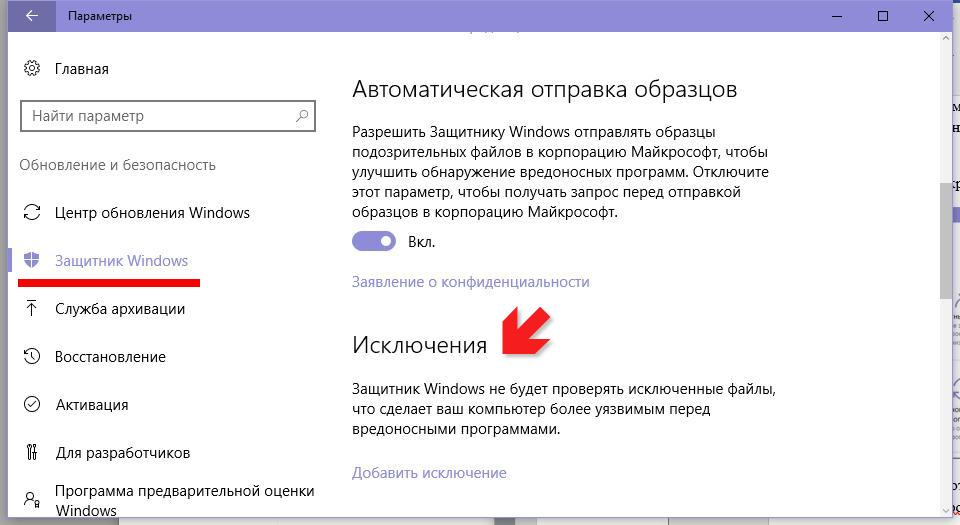Open Центр обновления Windows section
The height and width of the screenshot is (525, 960).
click(x=152, y=213)
